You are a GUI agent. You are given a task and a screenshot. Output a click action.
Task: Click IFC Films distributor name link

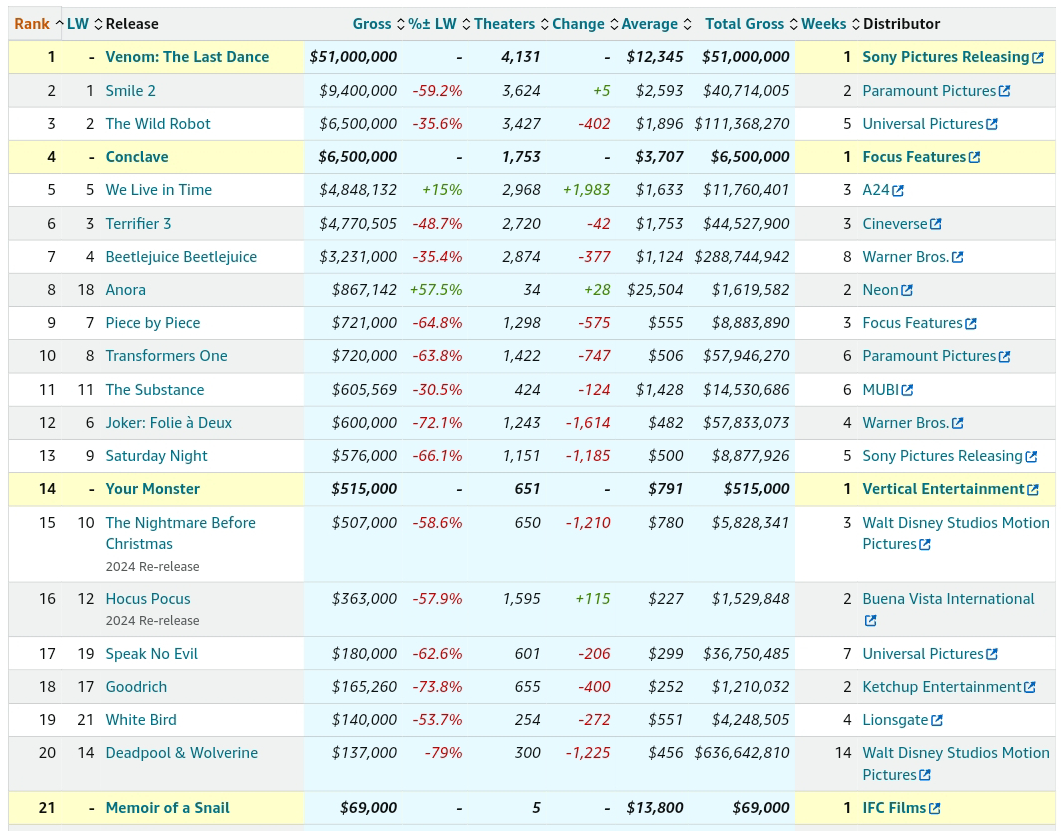coord(895,808)
